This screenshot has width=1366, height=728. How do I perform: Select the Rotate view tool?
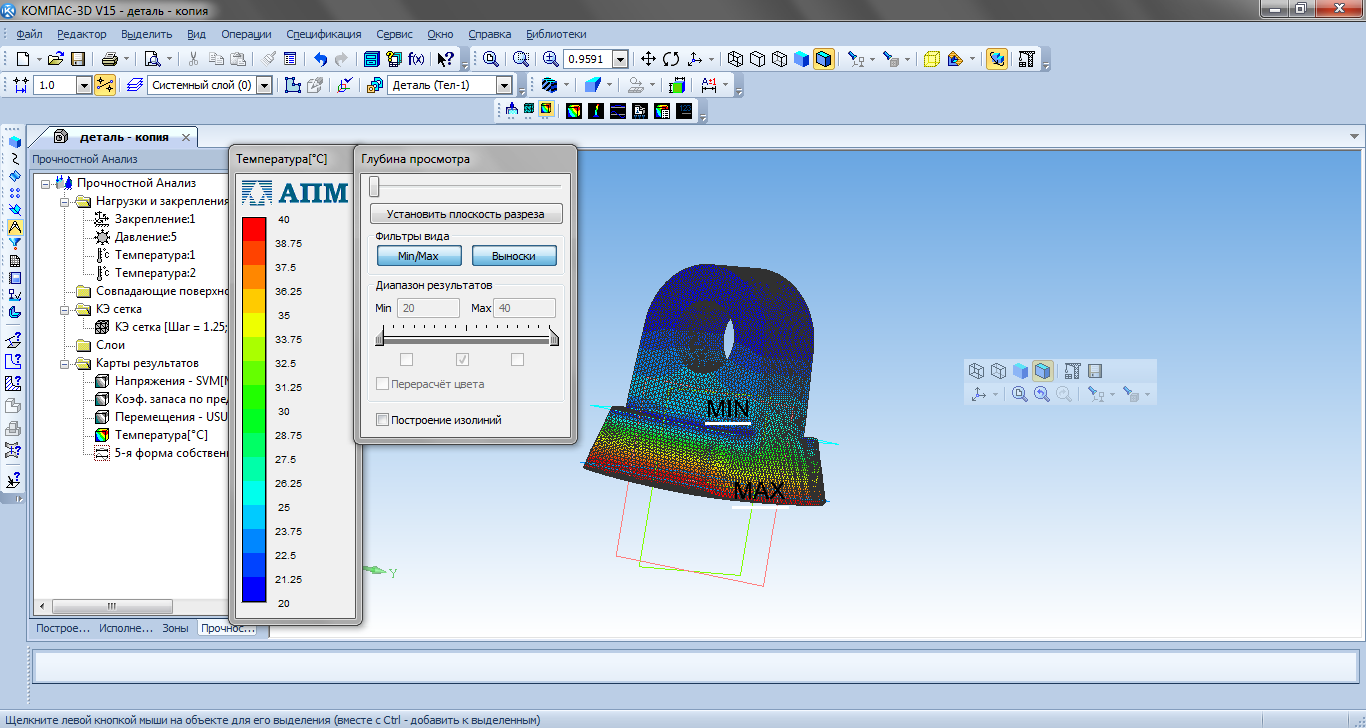(671, 59)
